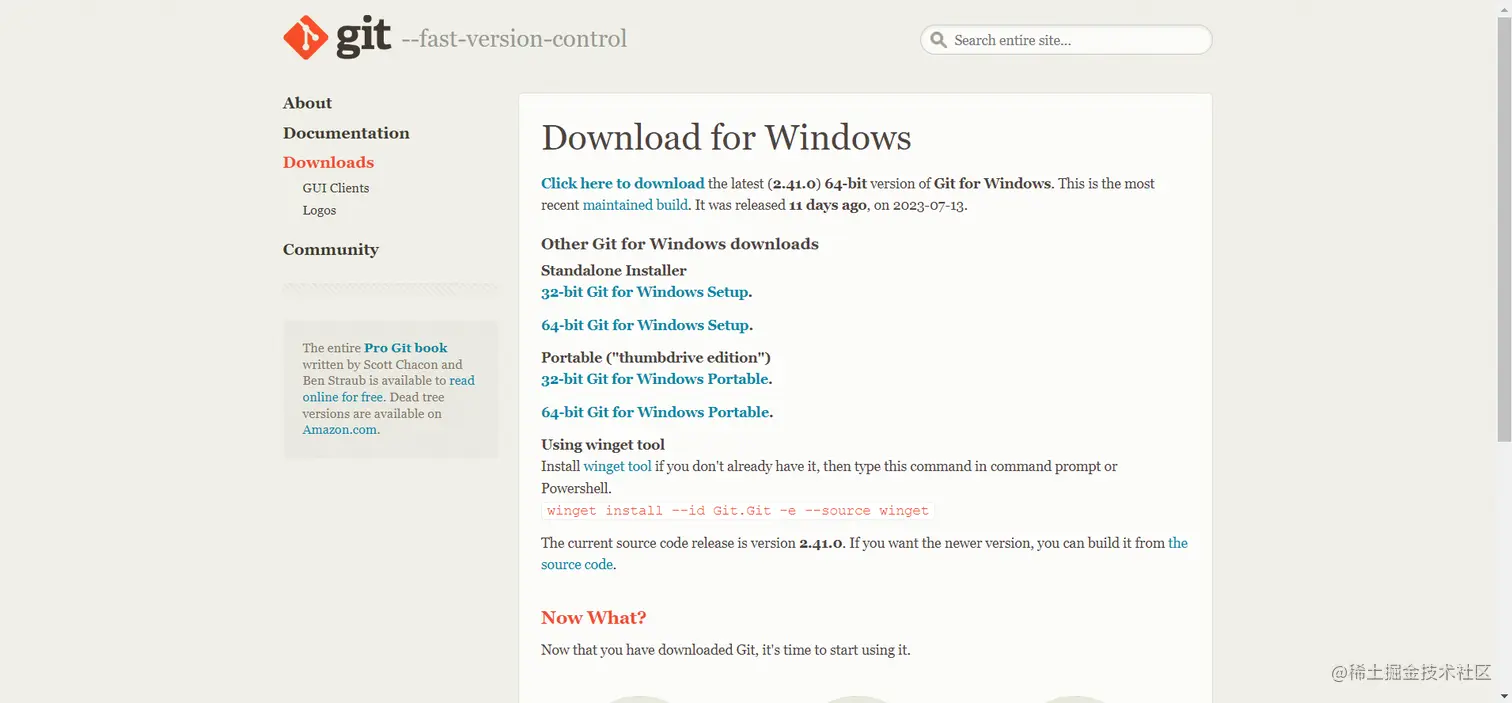Click the scrollbar down arrow
The height and width of the screenshot is (703, 1512).
click(1504, 695)
